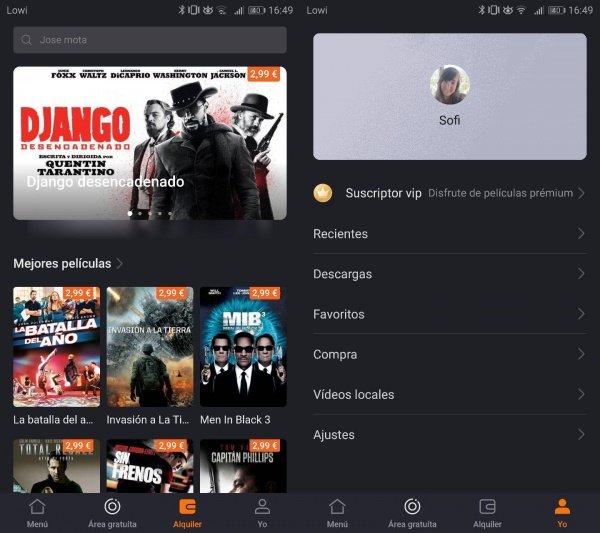This screenshot has width=600, height=533.
Task: Expand the Vídeos locales chevron
Action: point(581,394)
